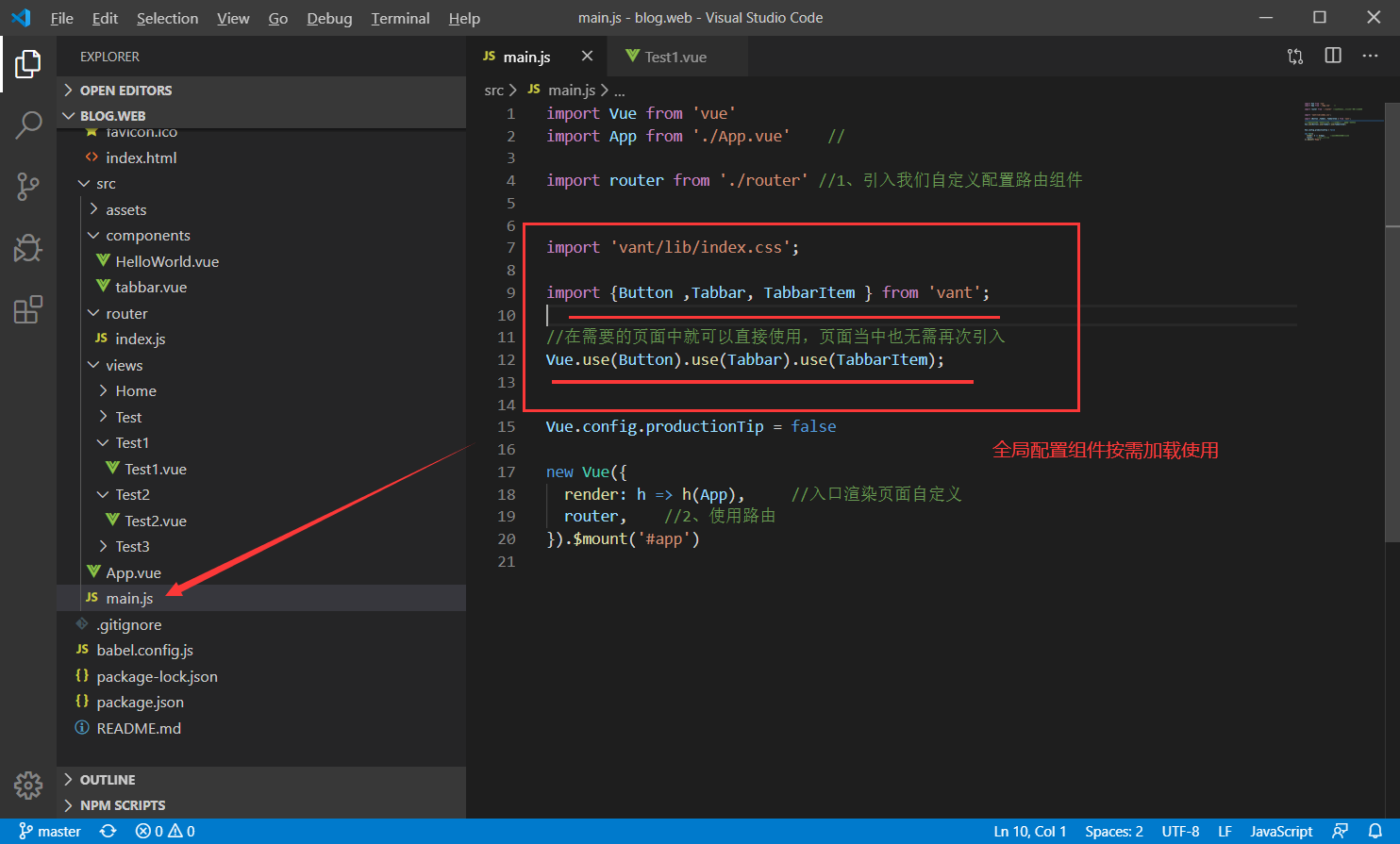
Task: Change end of line sequence LF
Action: pos(1225,831)
